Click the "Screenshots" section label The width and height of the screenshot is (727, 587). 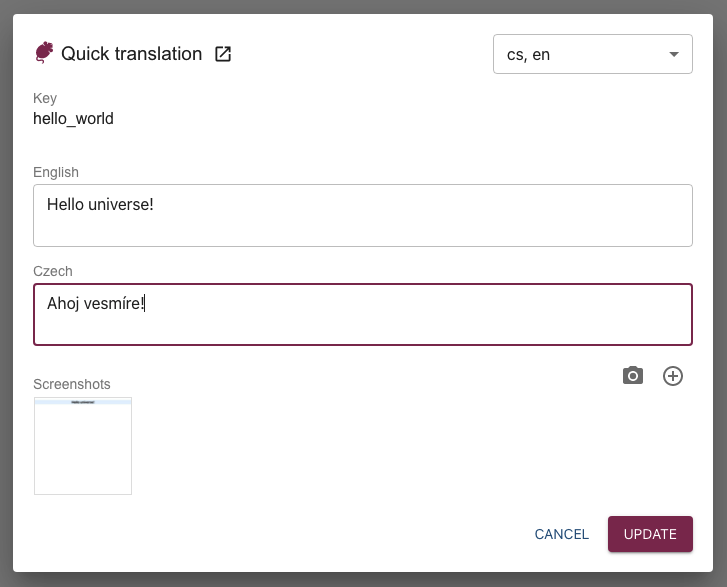click(72, 384)
